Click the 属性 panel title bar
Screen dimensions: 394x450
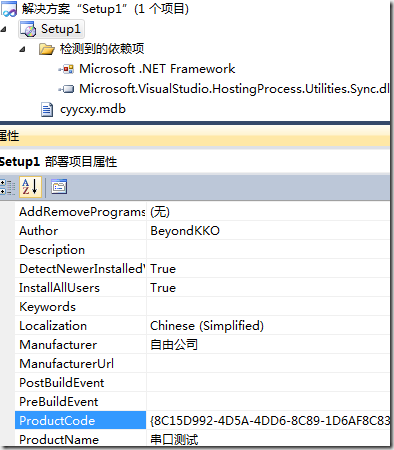(x=195, y=136)
